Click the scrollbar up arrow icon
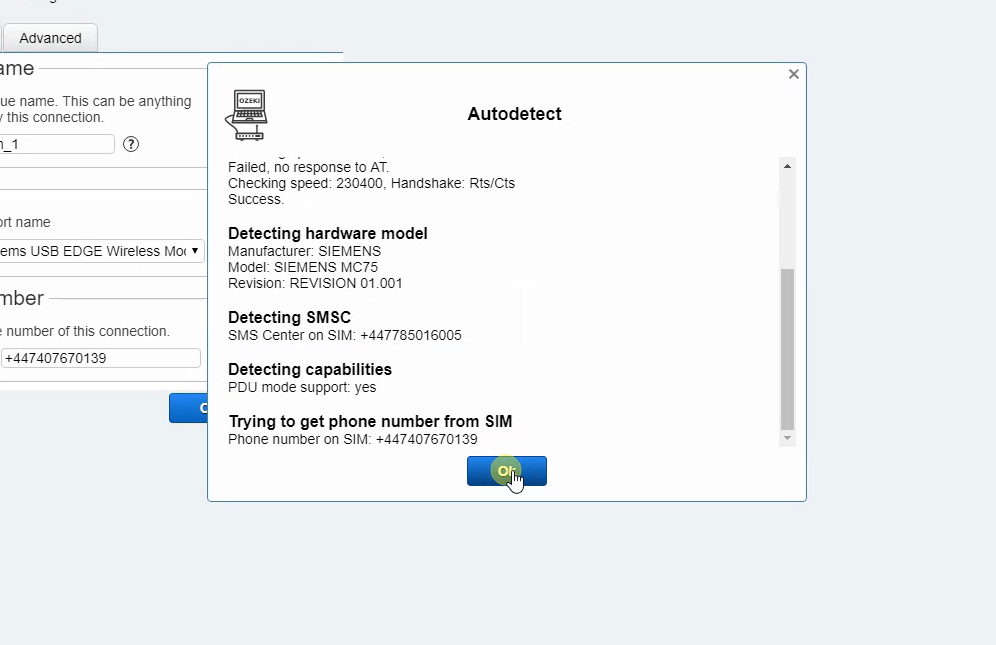Screen dimensions: 996x645 pos(787,166)
